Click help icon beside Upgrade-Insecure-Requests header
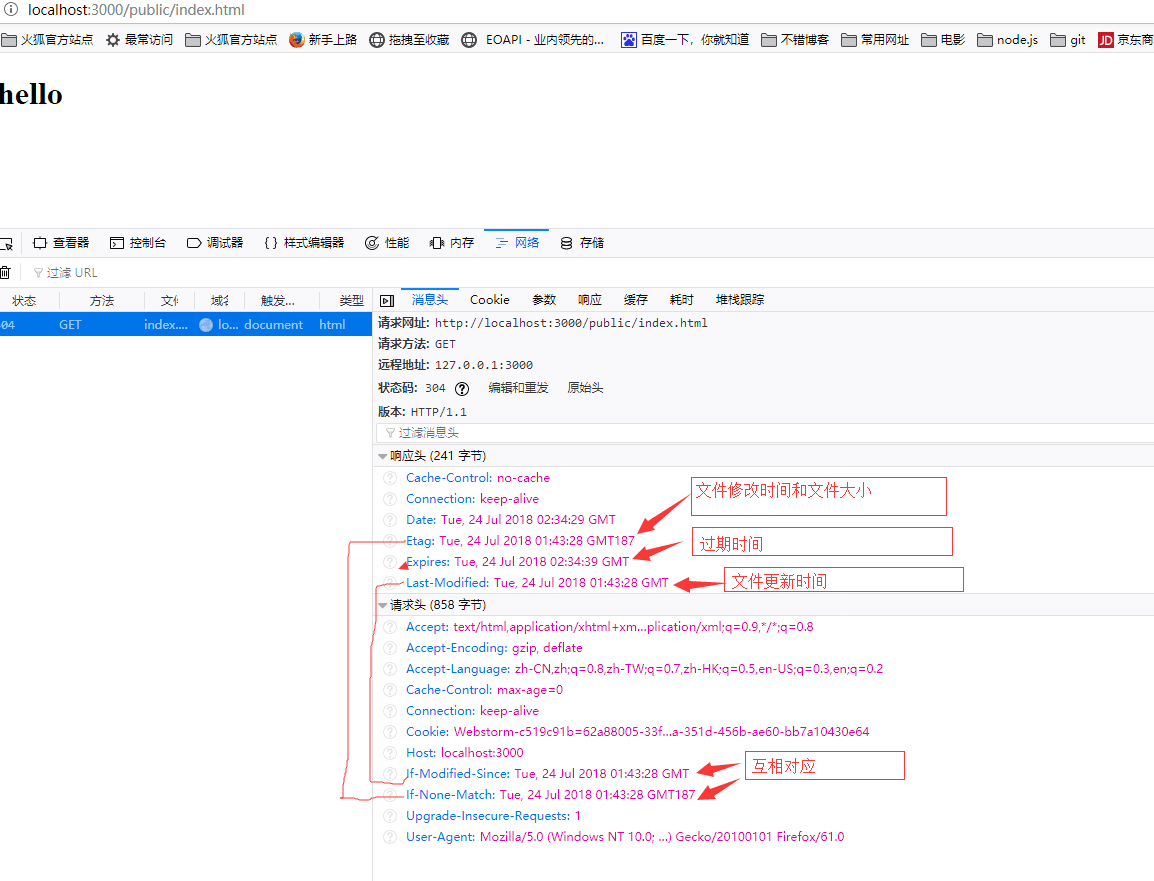The width and height of the screenshot is (1154, 881). [390, 816]
